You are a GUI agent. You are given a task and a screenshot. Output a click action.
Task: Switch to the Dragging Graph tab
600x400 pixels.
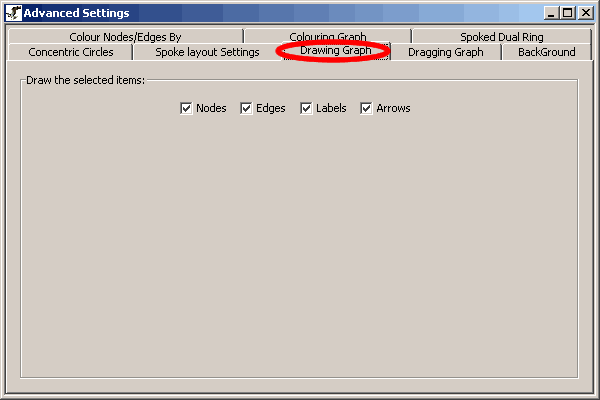[x=445, y=52]
